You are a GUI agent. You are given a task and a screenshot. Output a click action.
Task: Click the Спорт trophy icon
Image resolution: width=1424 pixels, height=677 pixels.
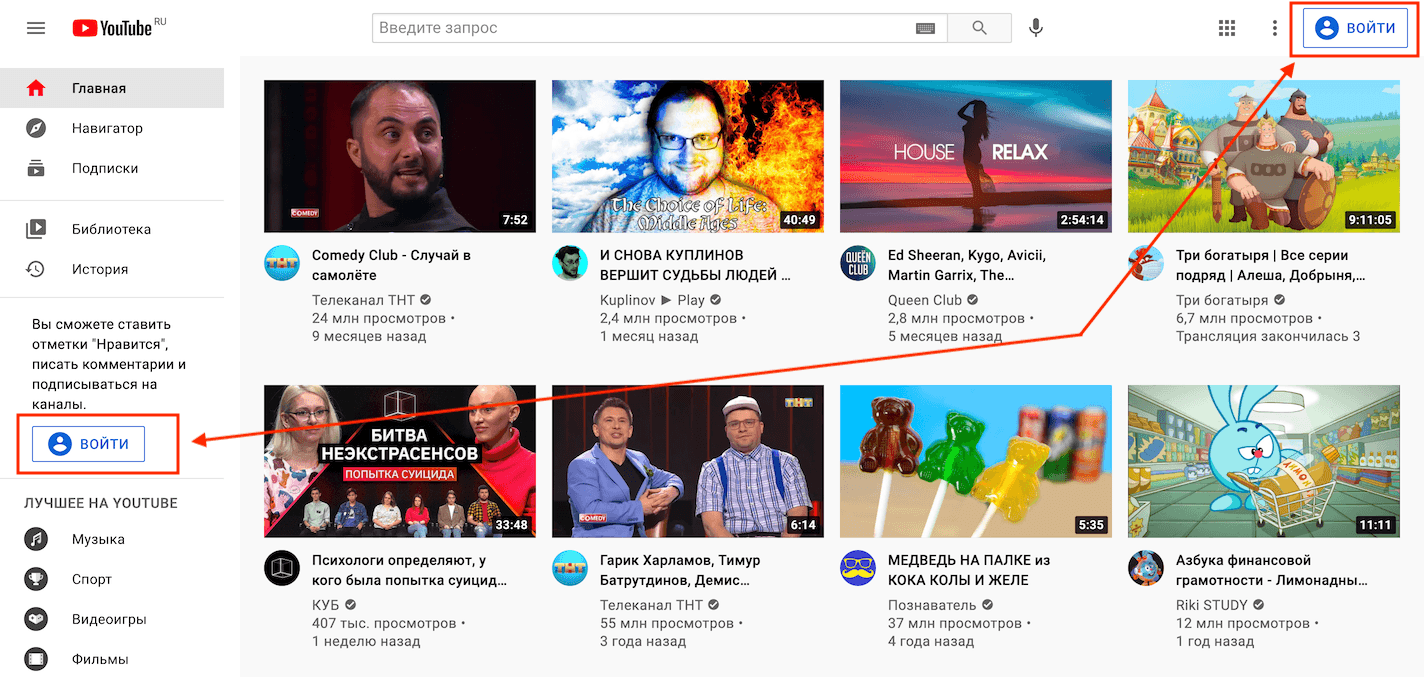[x=36, y=579]
